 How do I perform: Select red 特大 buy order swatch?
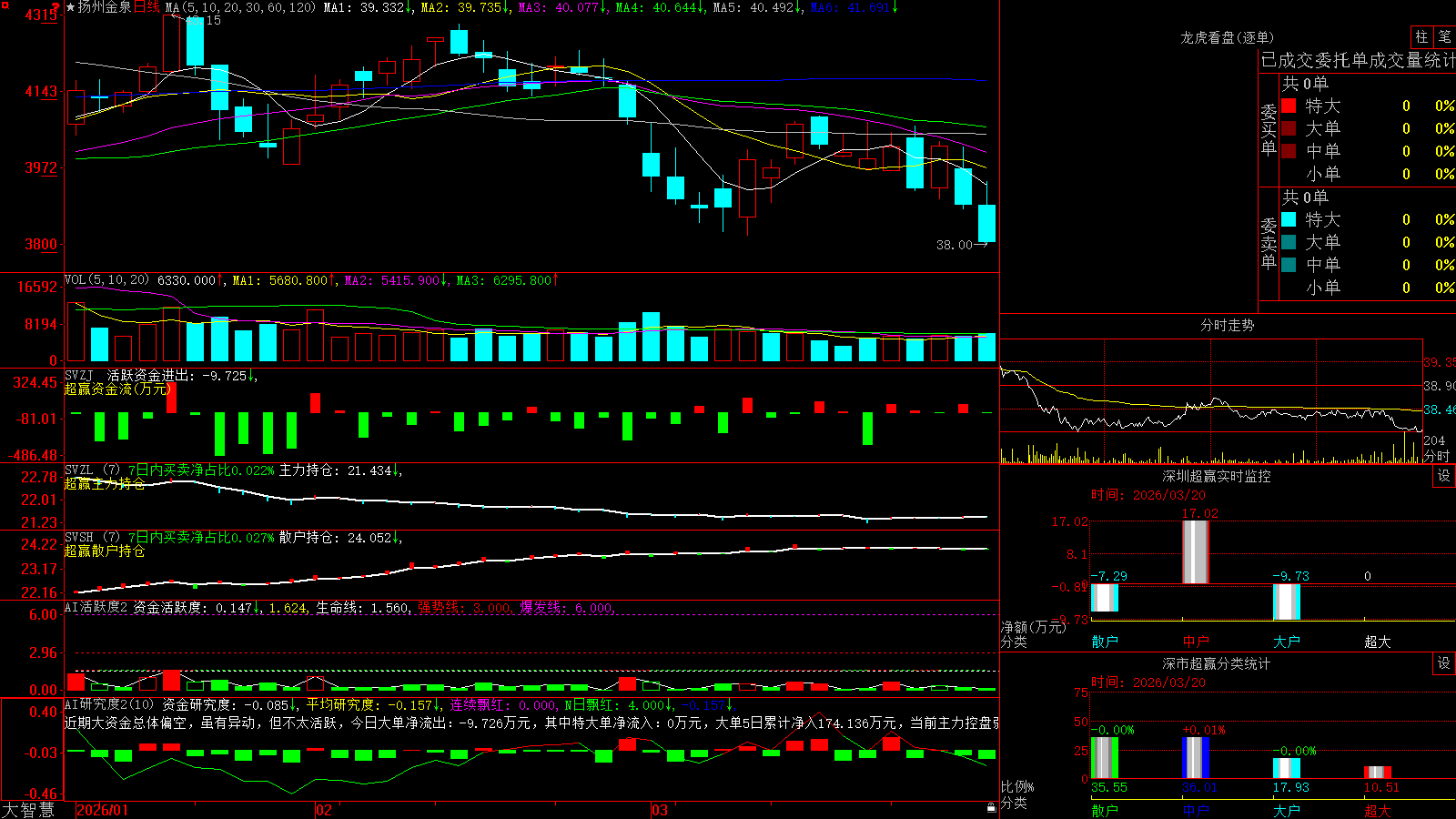1289,106
